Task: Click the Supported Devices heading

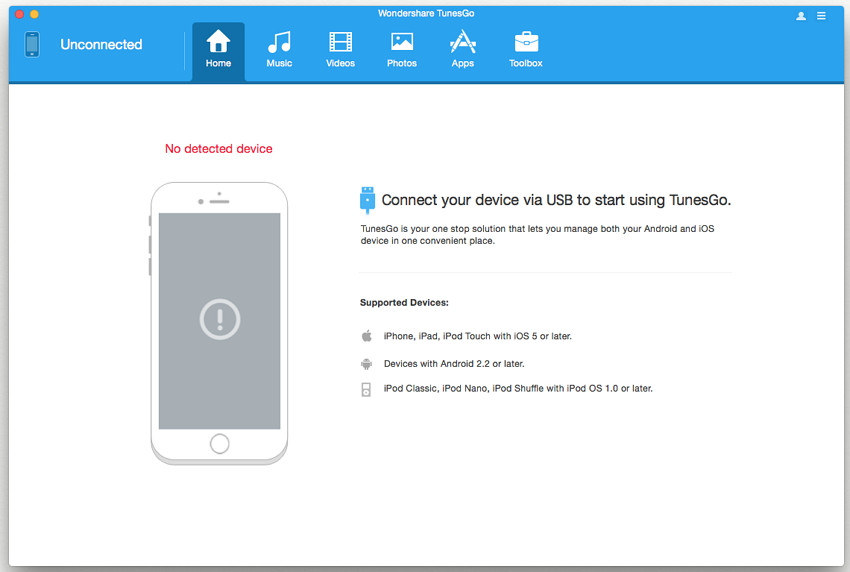Action: pos(404,302)
